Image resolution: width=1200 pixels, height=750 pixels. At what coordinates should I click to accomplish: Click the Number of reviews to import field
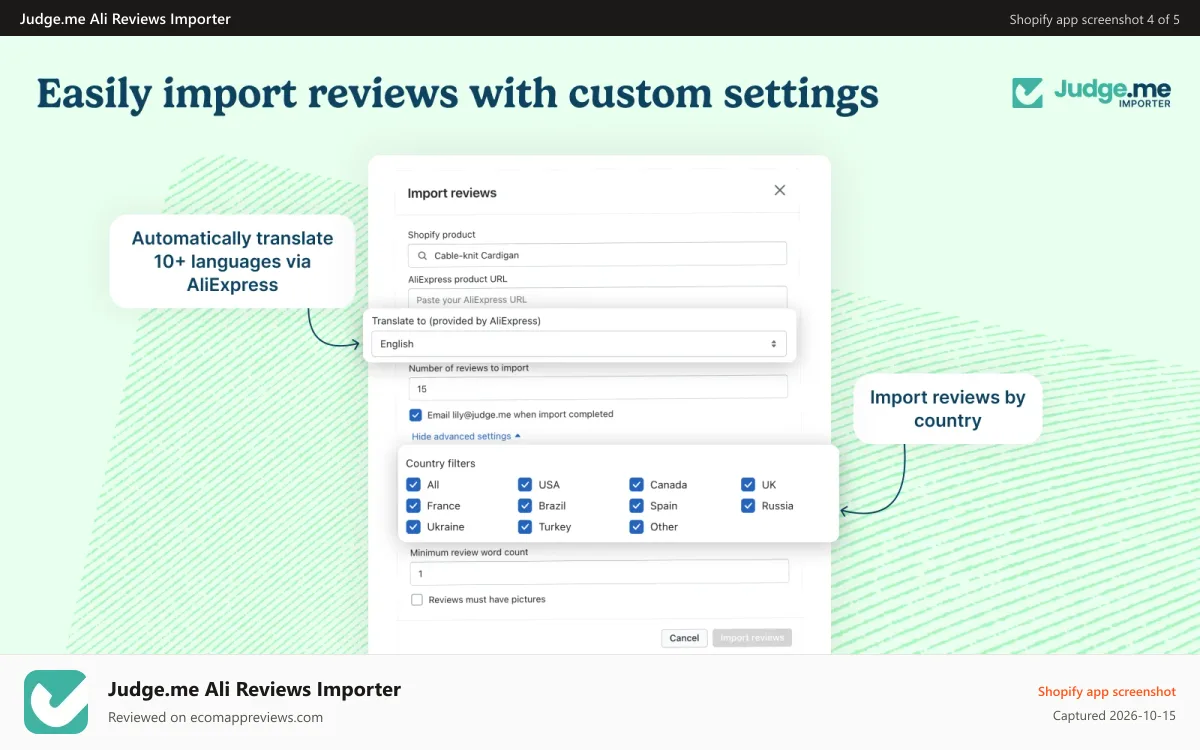coord(598,388)
